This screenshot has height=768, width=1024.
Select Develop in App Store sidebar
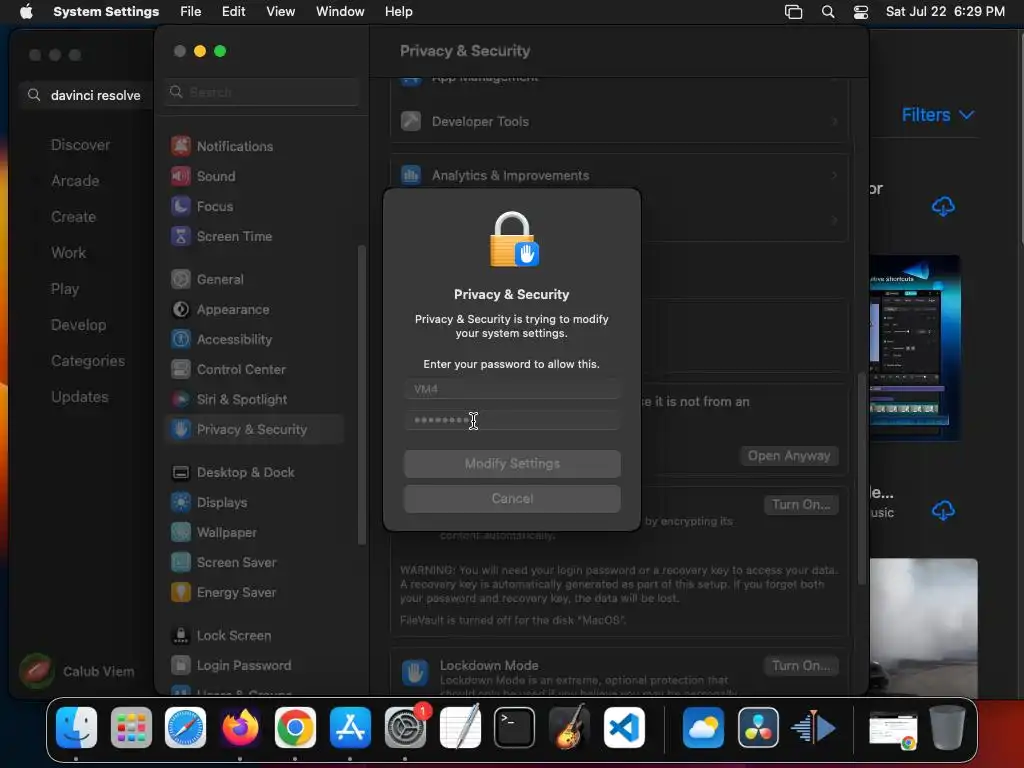(x=78, y=325)
